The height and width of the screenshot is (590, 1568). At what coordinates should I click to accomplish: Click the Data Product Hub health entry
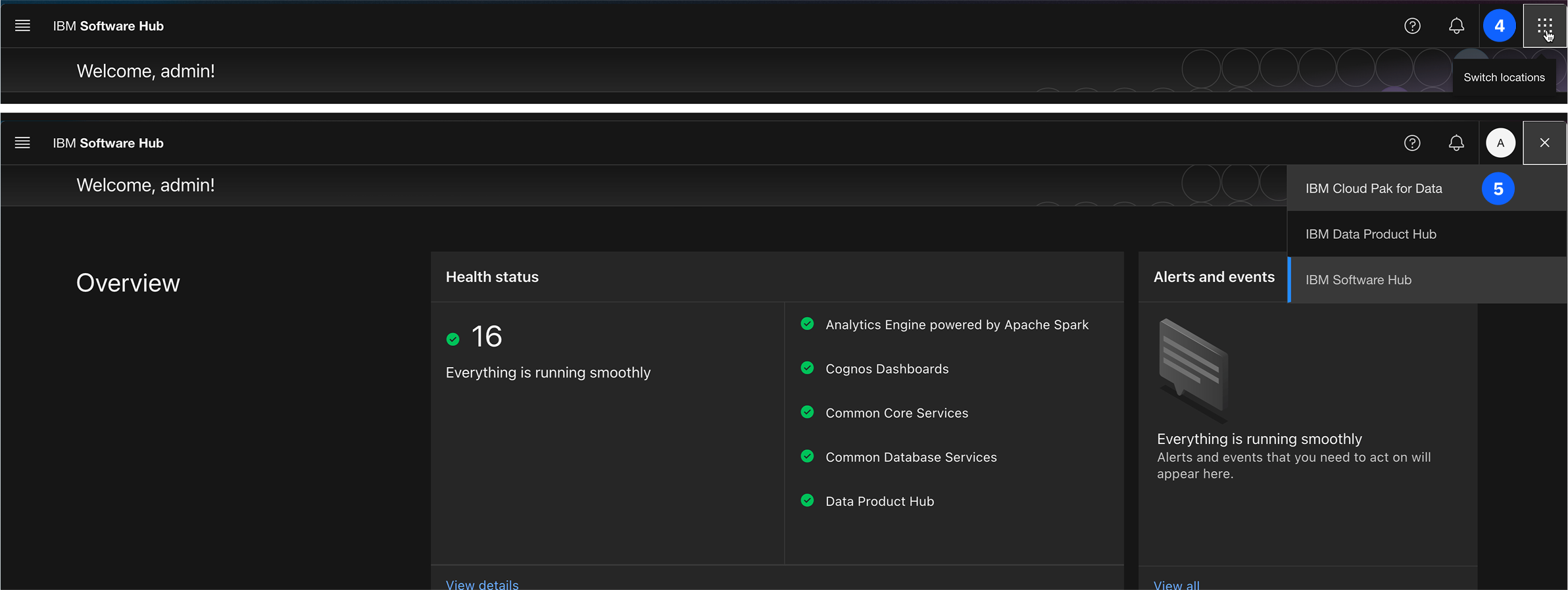[879, 501]
